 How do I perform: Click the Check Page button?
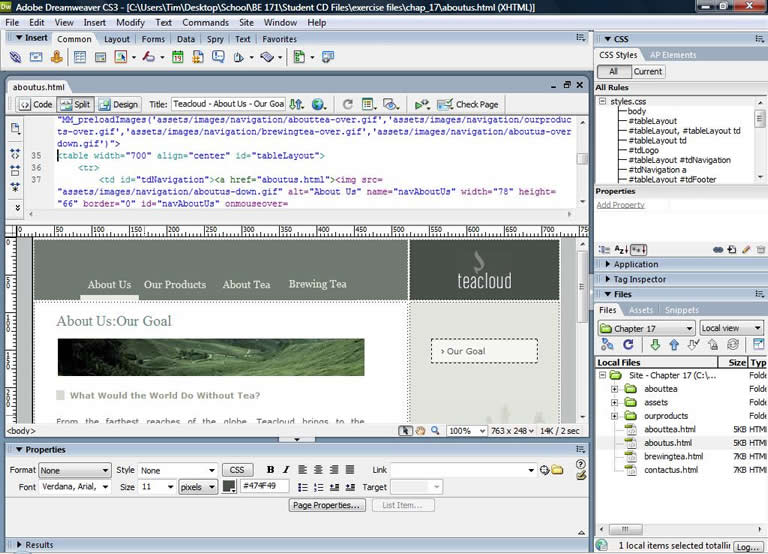pyautogui.click(x=468, y=104)
